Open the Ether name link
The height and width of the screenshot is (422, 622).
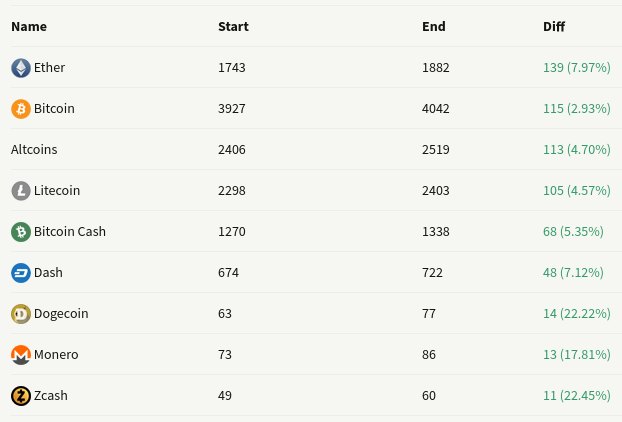point(49,67)
